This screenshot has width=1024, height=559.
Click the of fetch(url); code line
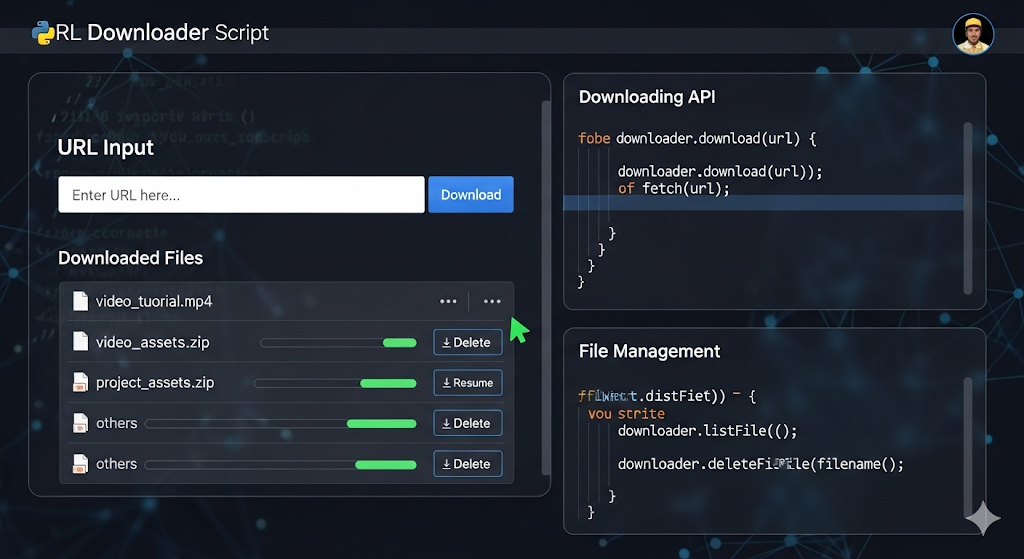(673, 189)
